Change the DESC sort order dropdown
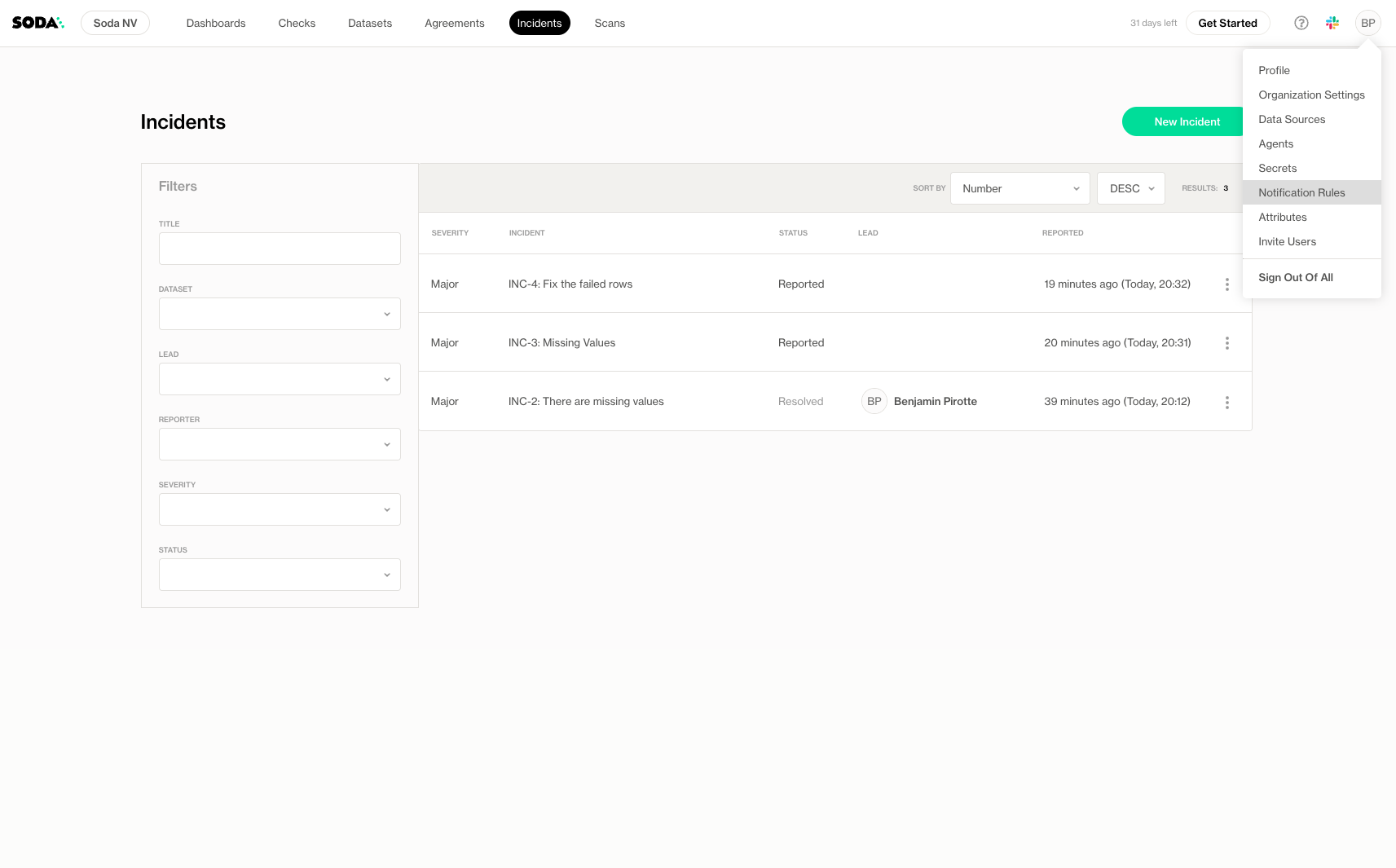This screenshot has width=1396, height=868. point(1130,188)
